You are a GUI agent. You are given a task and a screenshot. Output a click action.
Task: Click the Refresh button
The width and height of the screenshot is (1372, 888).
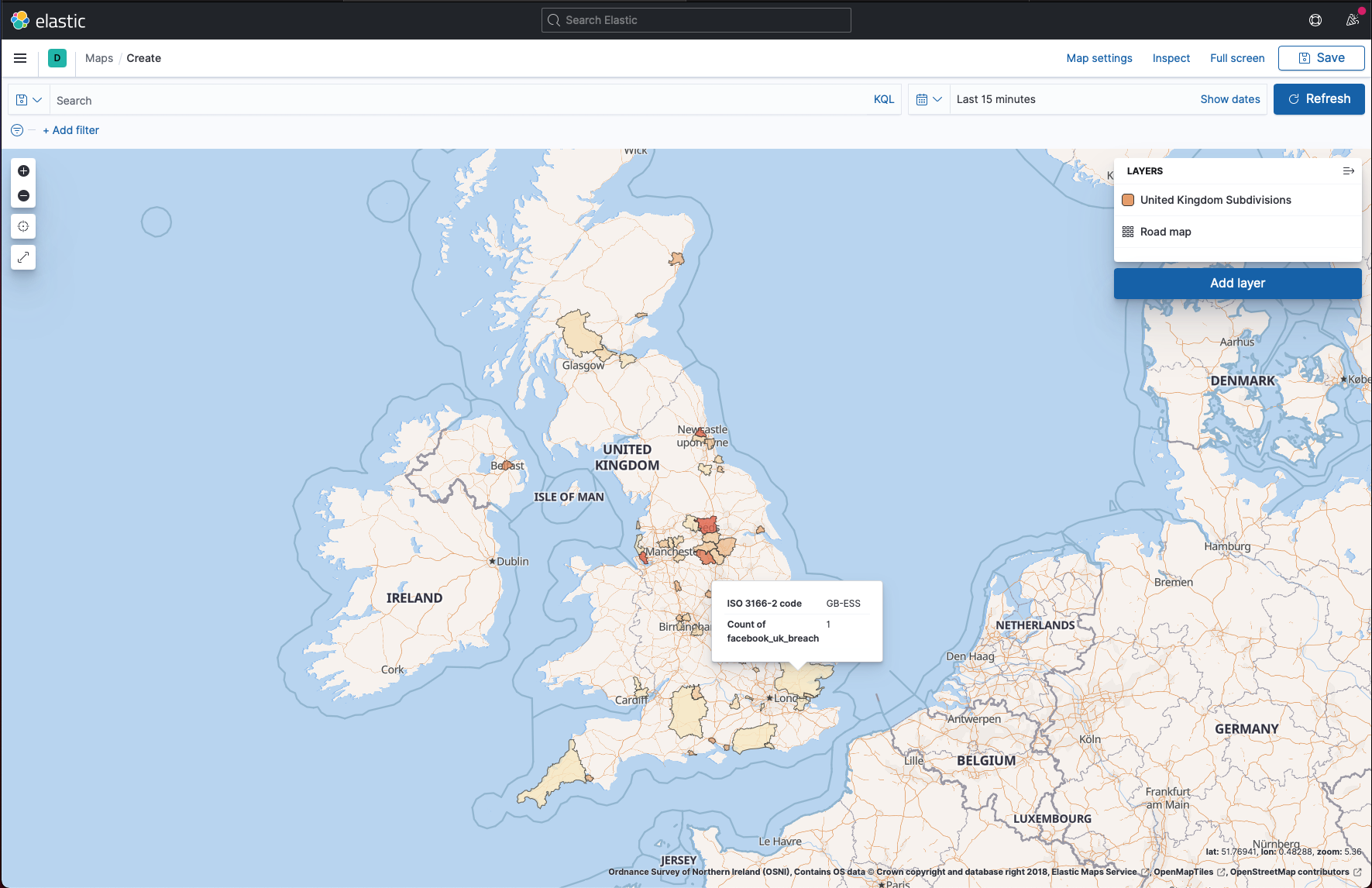point(1319,99)
